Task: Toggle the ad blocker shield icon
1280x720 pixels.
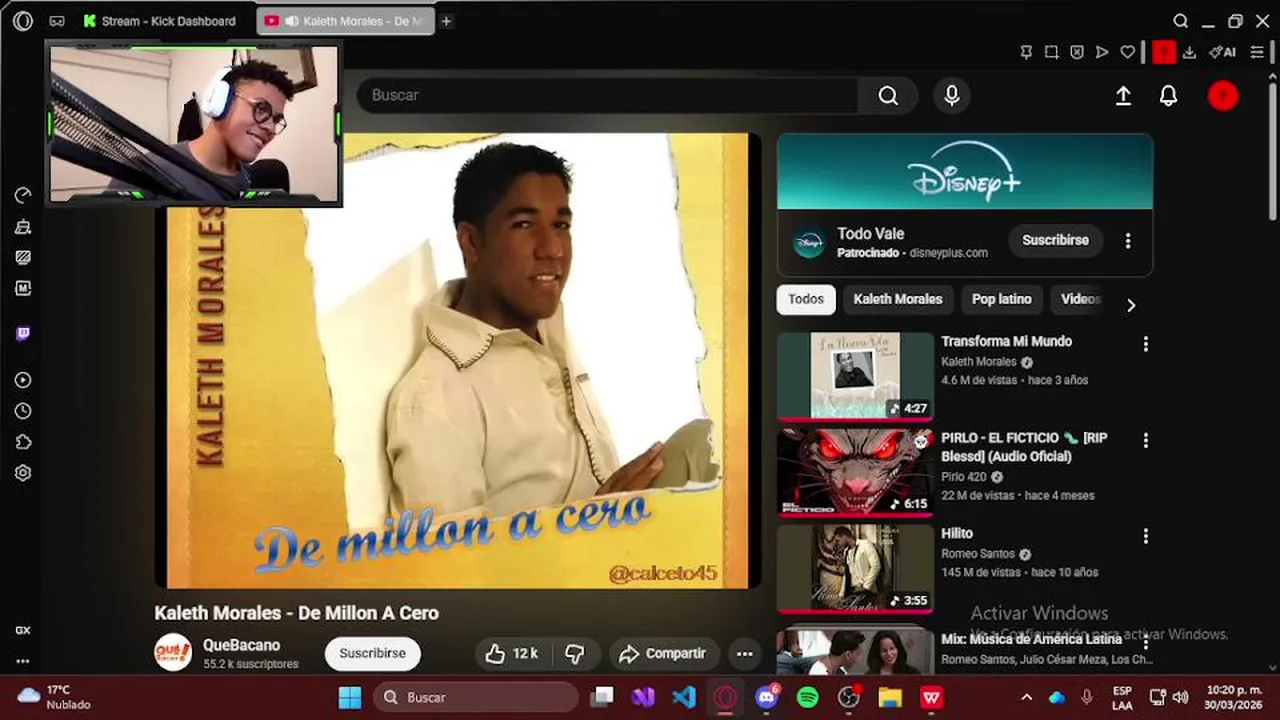Action: [x=1076, y=52]
